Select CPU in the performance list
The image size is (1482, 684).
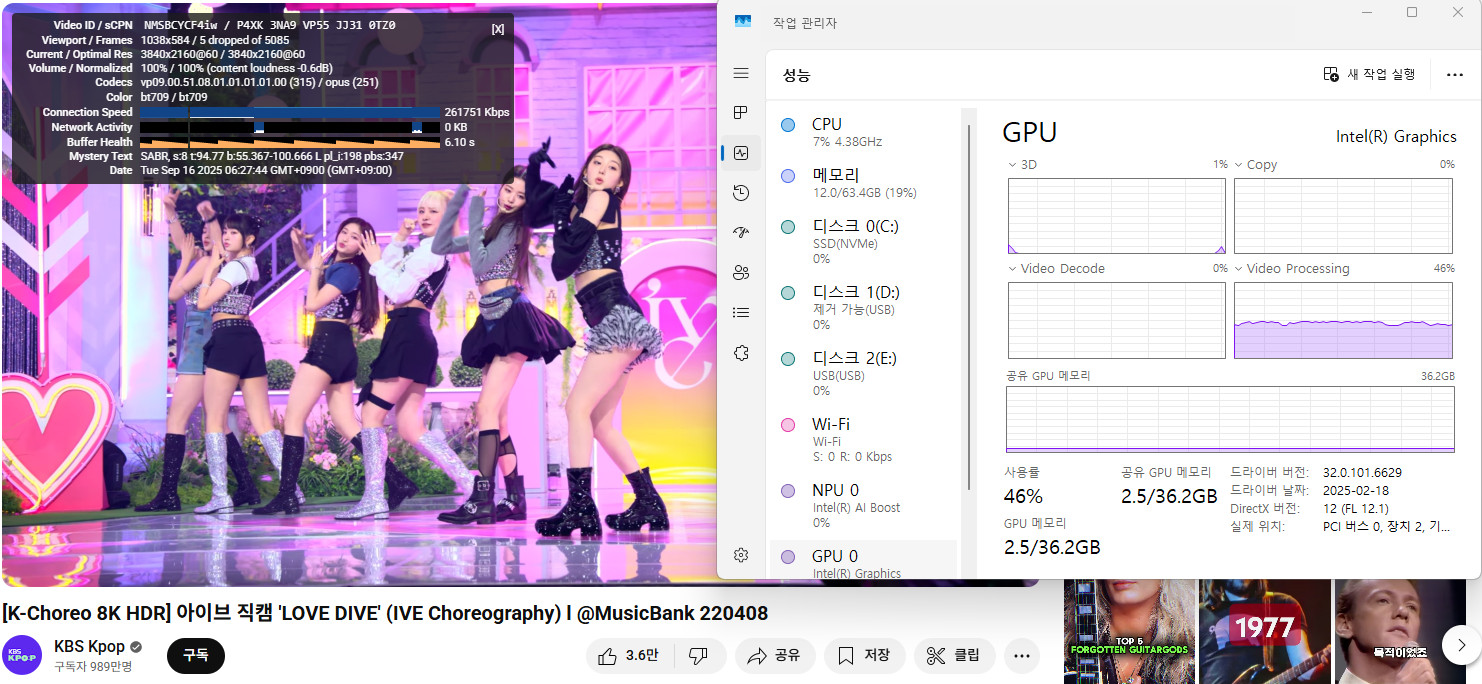[x=864, y=132]
